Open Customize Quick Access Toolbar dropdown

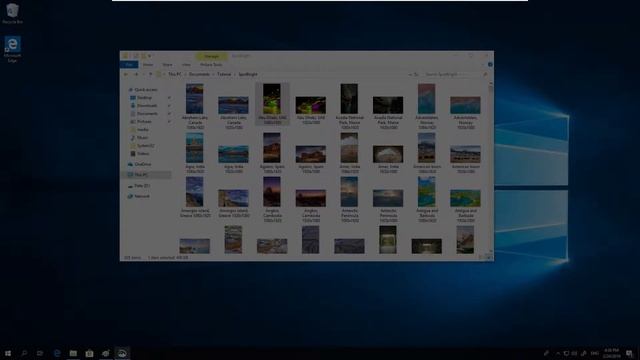point(150,56)
